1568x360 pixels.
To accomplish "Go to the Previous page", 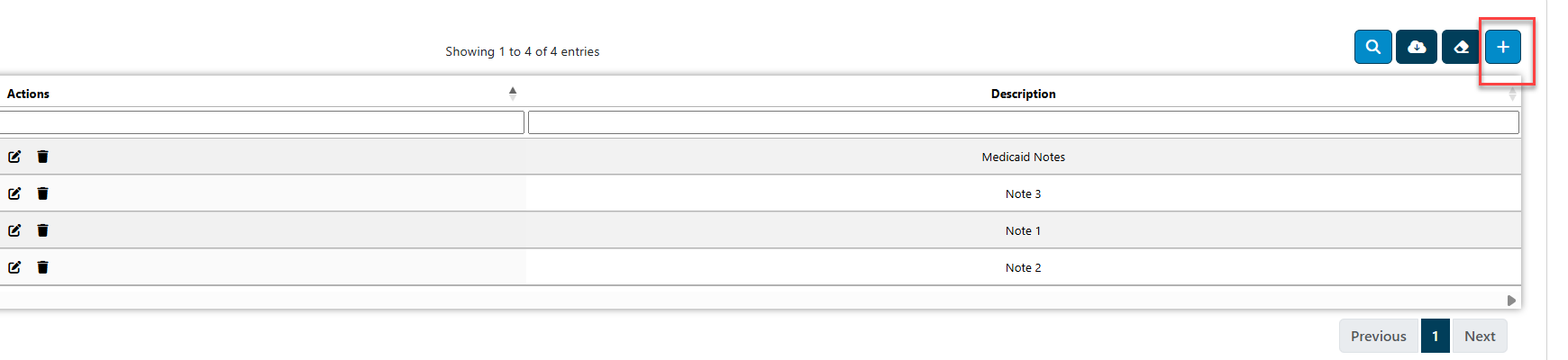I will (x=1378, y=336).
